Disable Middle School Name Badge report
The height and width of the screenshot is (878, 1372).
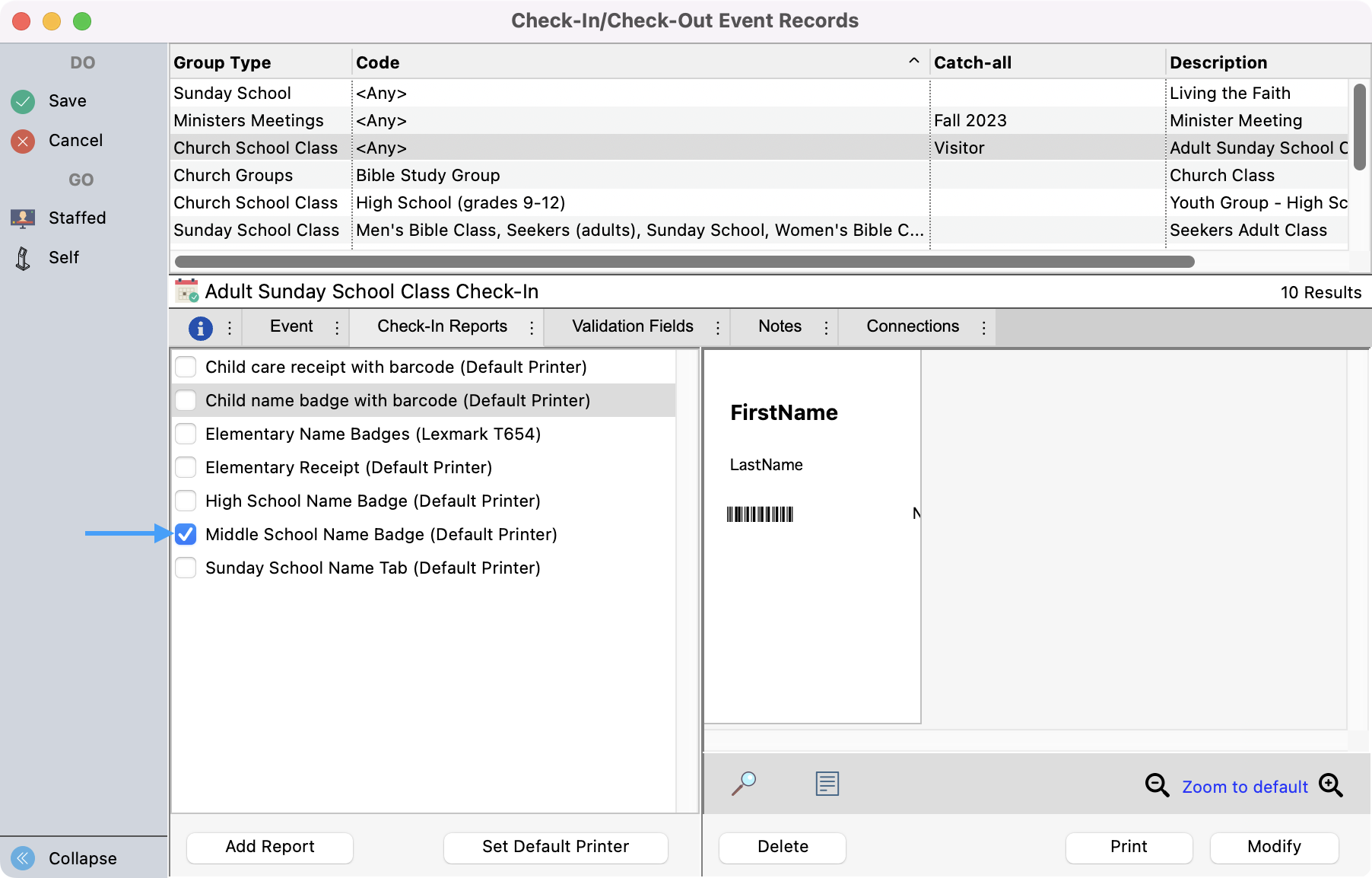coord(185,534)
